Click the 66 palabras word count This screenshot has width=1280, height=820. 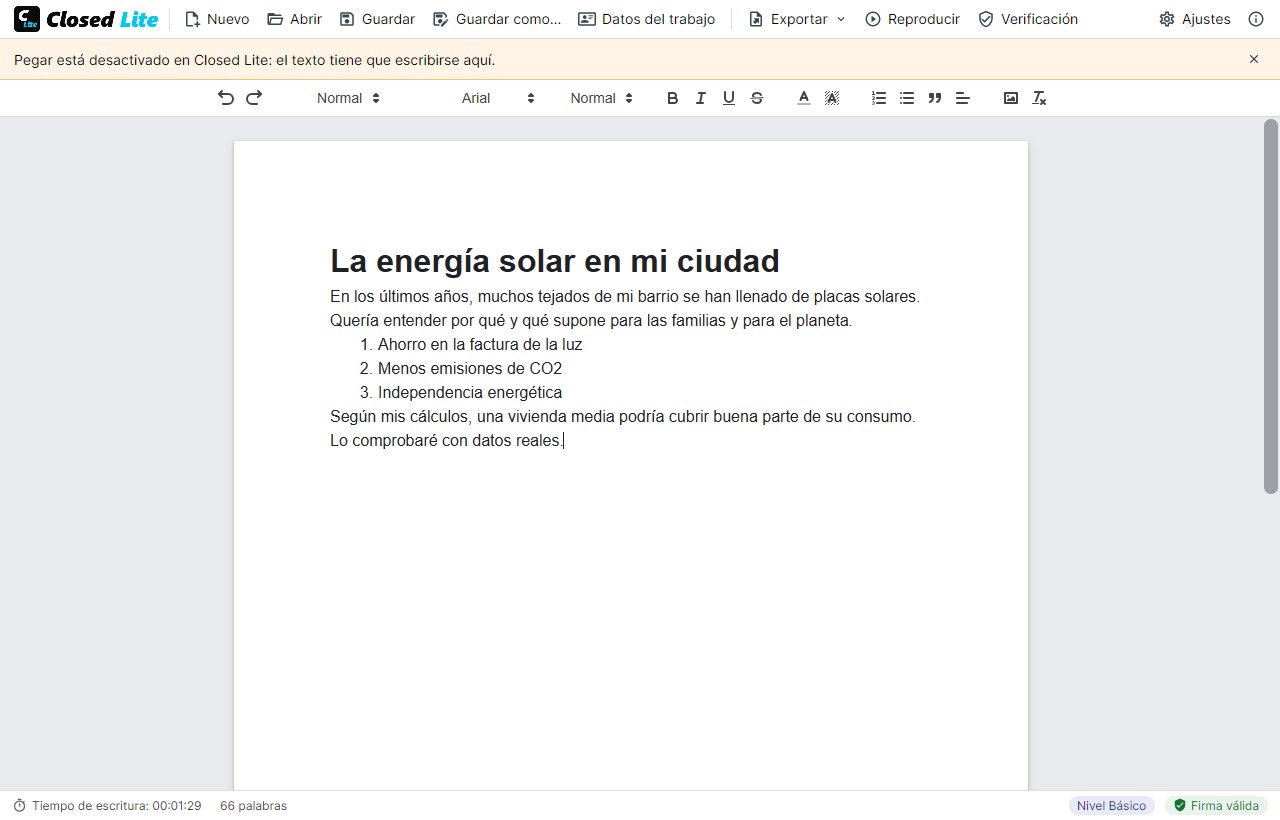click(253, 805)
